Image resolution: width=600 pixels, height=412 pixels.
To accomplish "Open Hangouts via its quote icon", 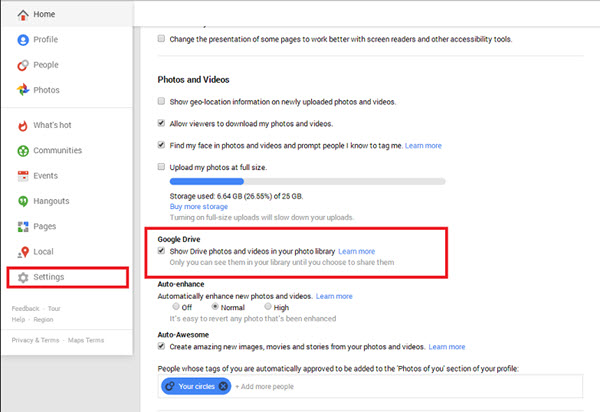I will [x=22, y=201].
